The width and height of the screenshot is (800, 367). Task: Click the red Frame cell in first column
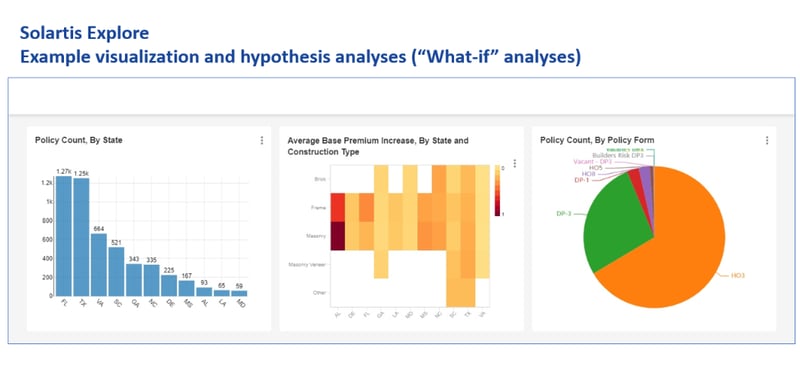(338, 207)
